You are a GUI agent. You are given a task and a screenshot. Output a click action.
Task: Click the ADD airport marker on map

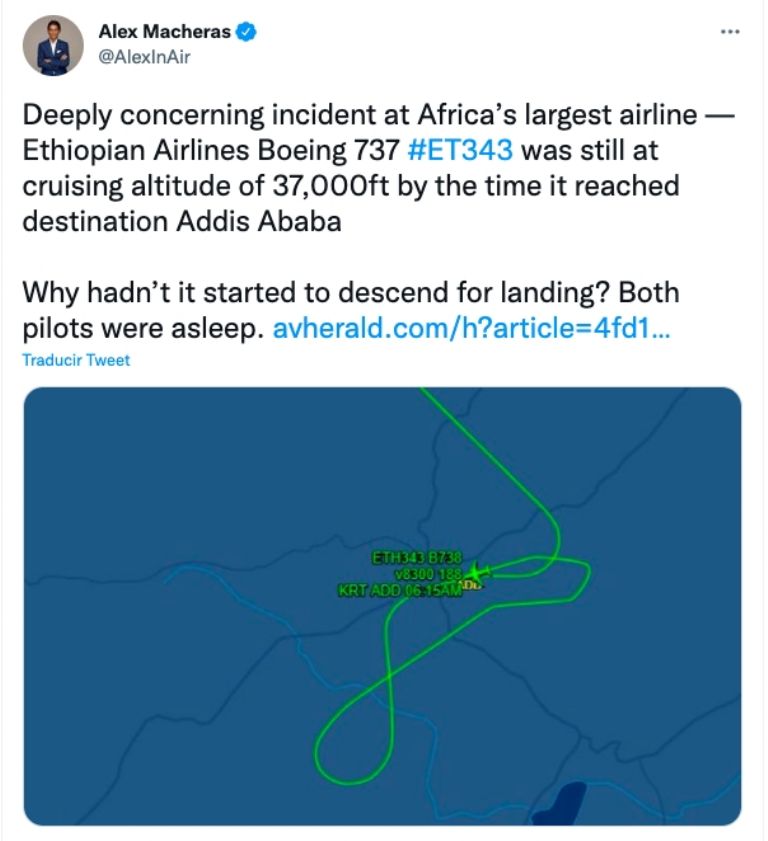pyautogui.click(x=472, y=586)
